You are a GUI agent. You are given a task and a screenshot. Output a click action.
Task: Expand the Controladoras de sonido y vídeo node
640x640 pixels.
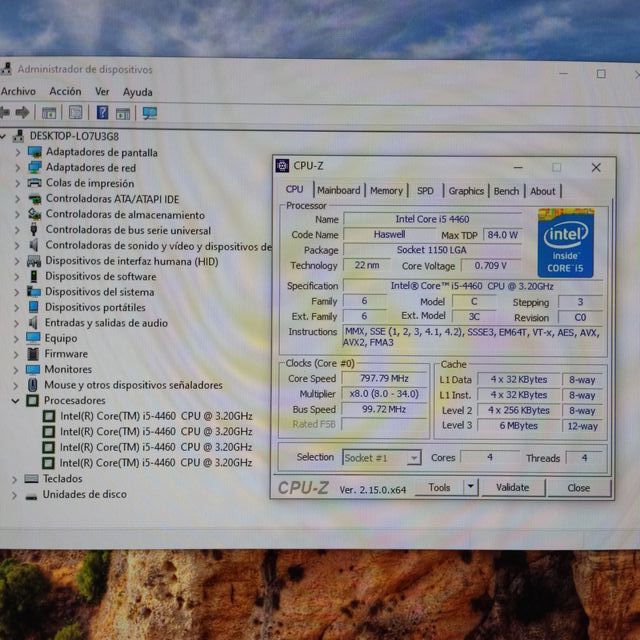[x=17, y=246]
